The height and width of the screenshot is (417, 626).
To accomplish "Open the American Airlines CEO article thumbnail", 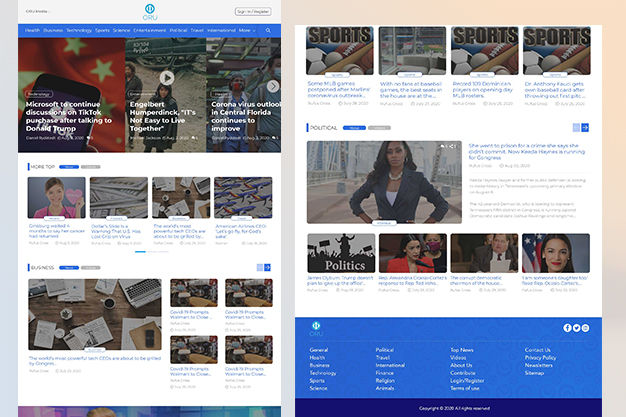I will coord(243,198).
